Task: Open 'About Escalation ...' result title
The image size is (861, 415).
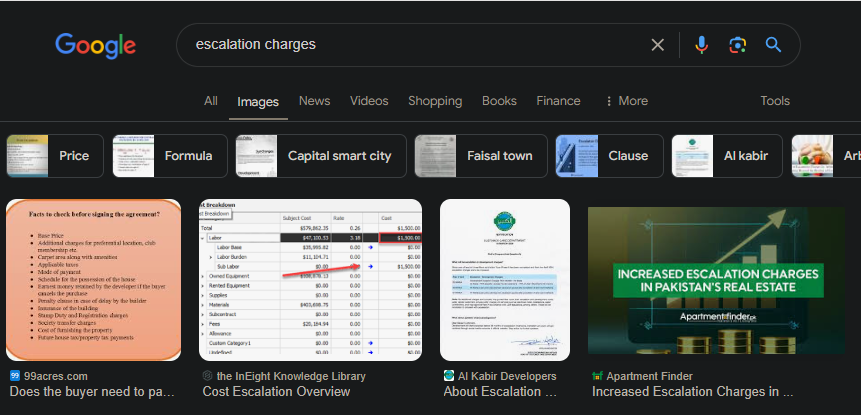Action: tap(500, 392)
